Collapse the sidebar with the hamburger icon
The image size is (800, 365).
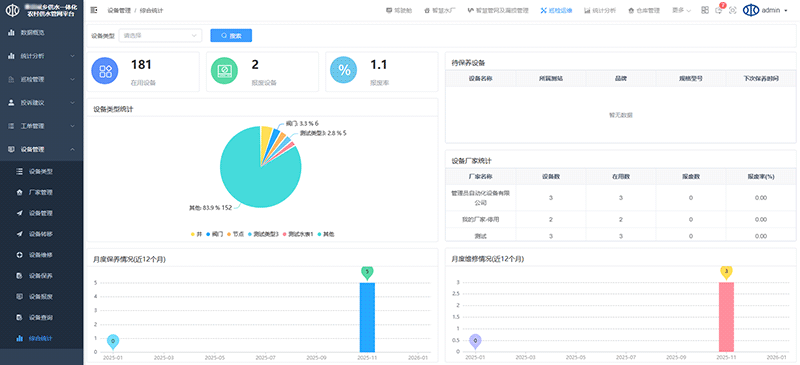pyautogui.click(x=93, y=10)
